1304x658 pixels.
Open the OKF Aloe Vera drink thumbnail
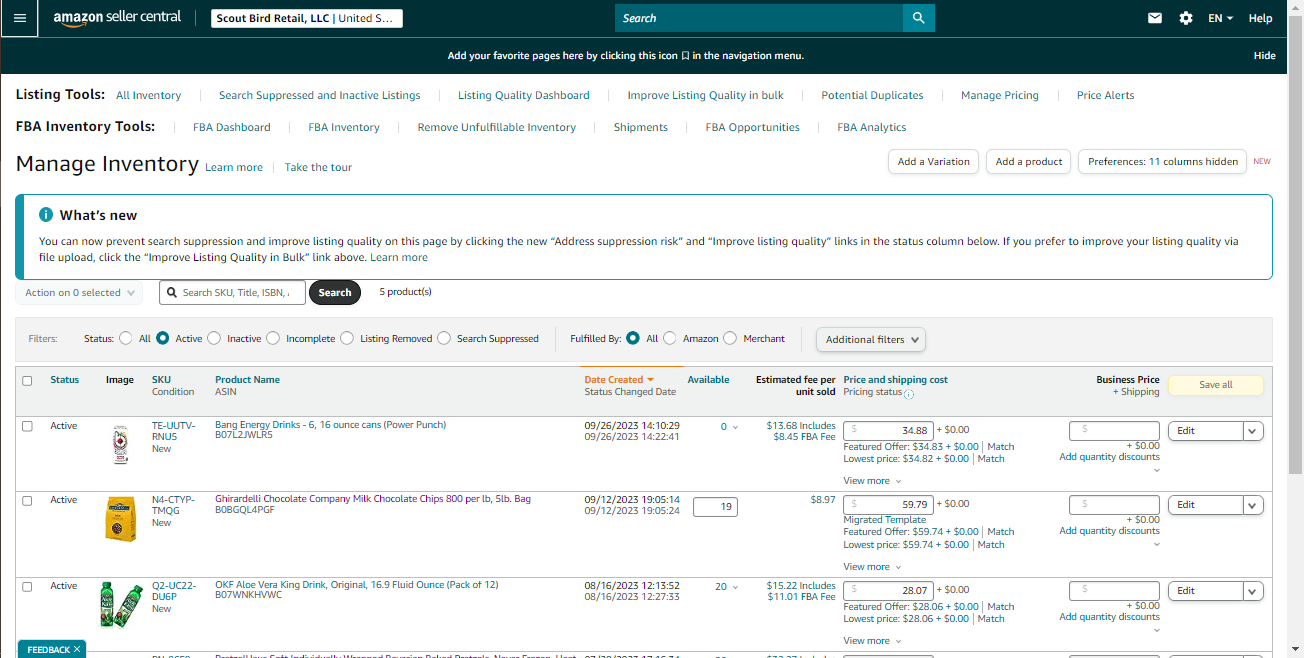coord(120,605)
